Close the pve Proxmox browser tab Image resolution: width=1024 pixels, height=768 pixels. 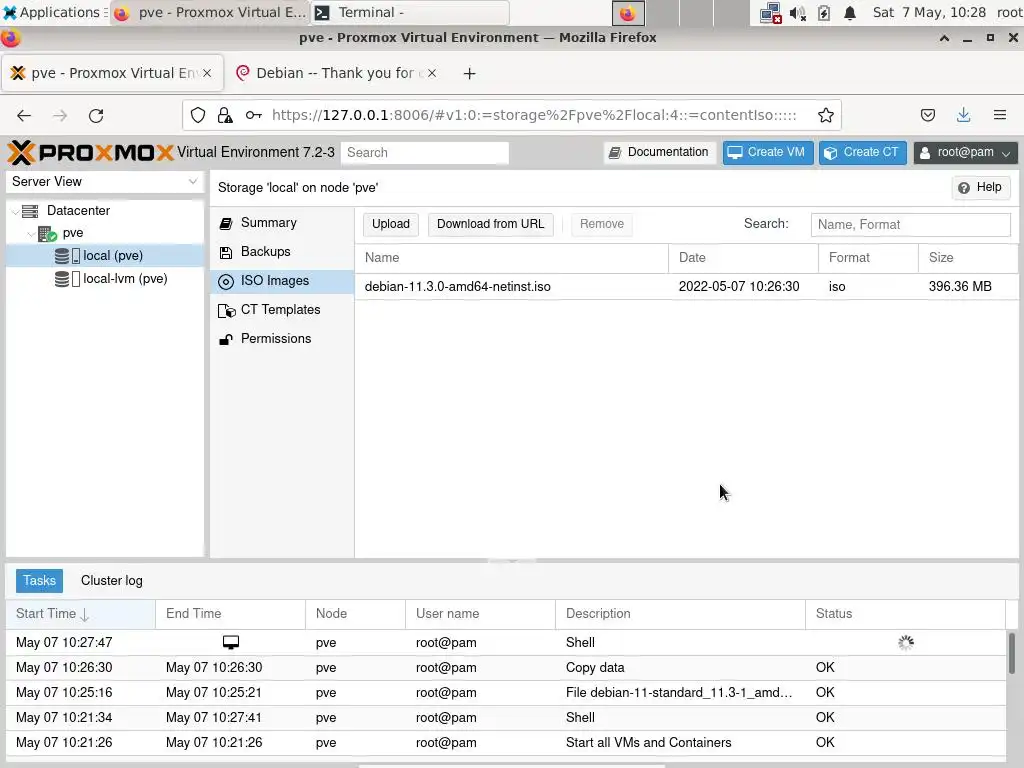click(x=207, y=73)
